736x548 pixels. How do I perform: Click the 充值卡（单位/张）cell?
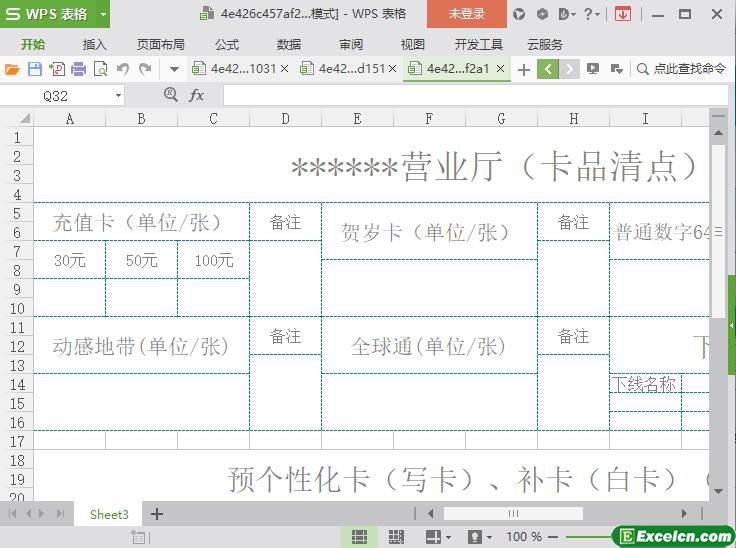(141, 222)
